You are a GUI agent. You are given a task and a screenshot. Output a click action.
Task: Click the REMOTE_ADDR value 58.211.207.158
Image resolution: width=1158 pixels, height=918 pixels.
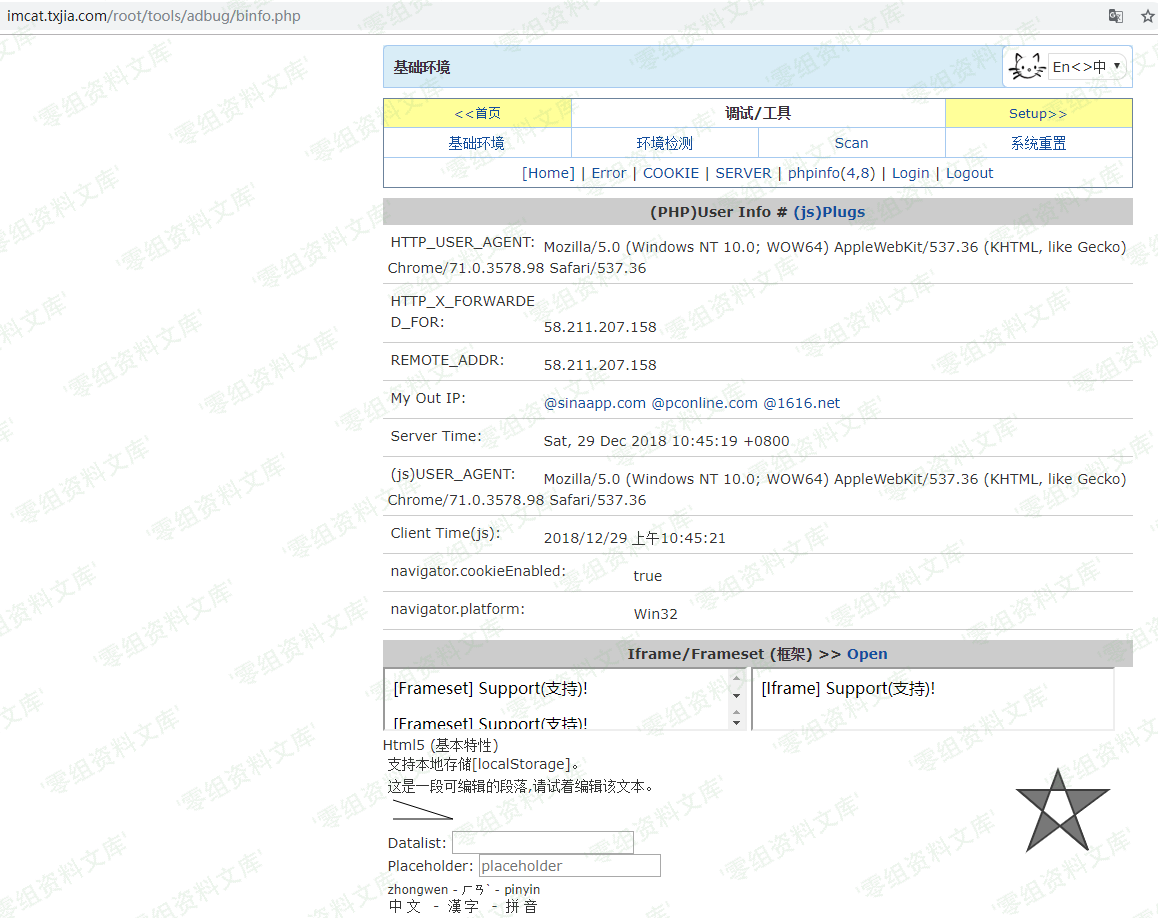[600, 365]
